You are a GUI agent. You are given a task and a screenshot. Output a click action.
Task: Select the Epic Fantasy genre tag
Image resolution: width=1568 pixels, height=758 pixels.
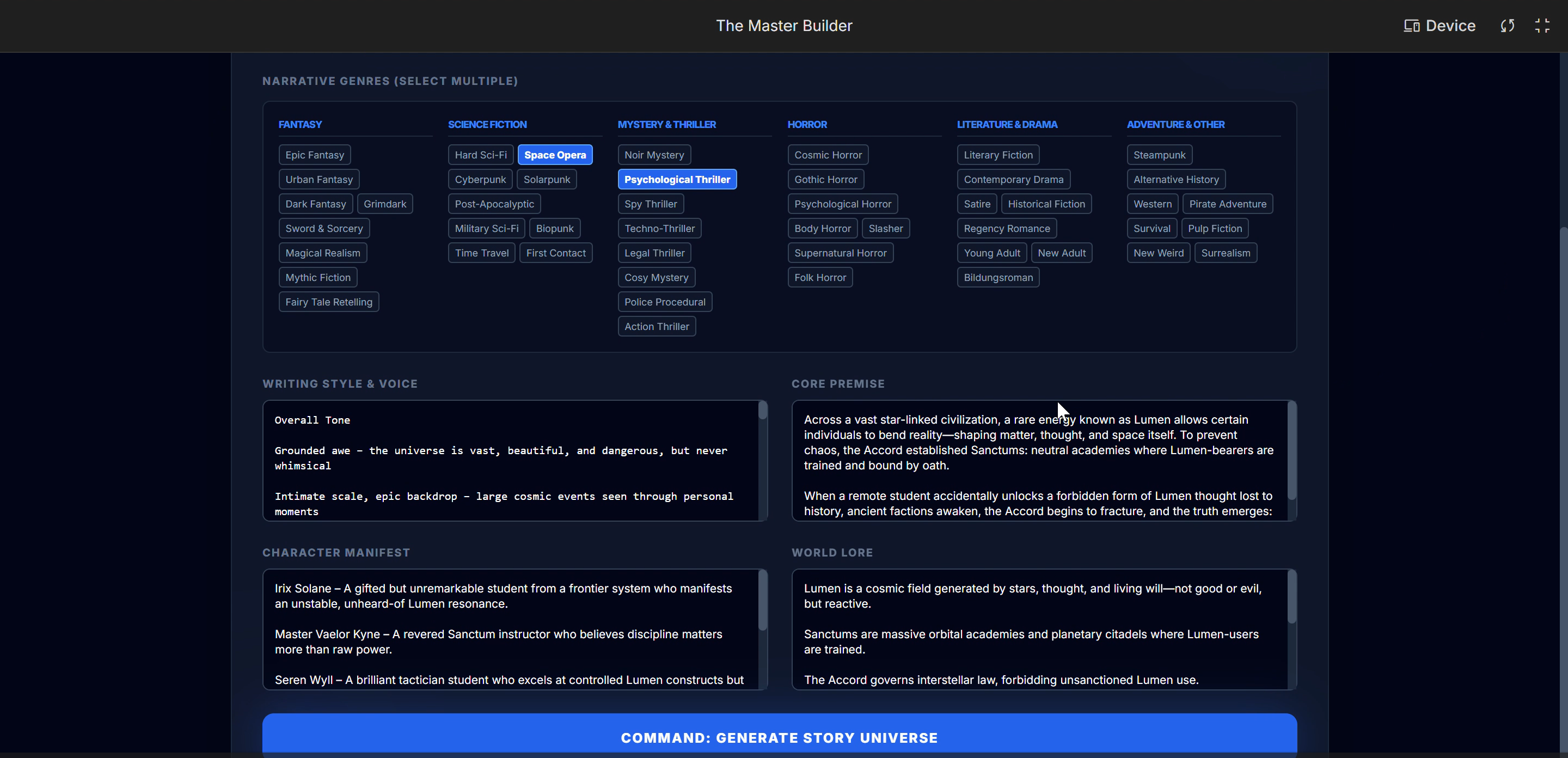[314, 155]
